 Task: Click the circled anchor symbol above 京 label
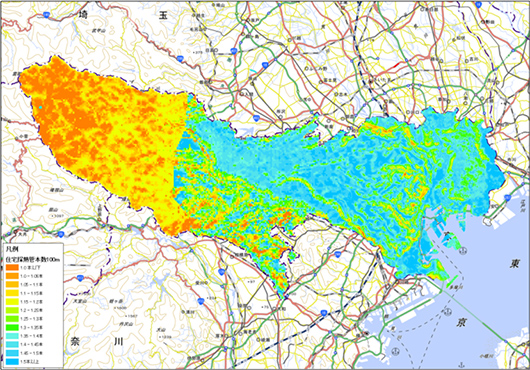point(449,311)
